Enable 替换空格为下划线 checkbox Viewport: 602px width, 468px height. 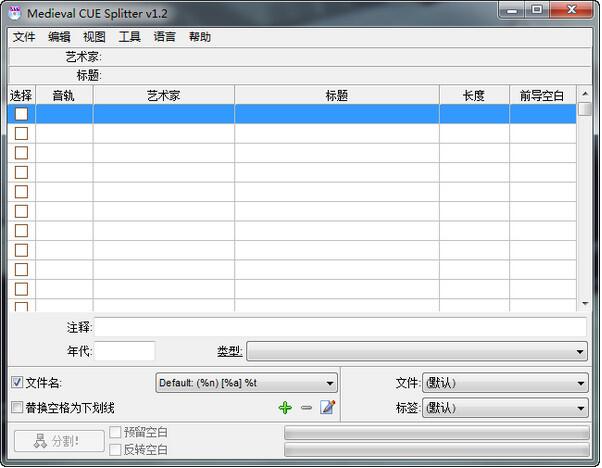17,407
